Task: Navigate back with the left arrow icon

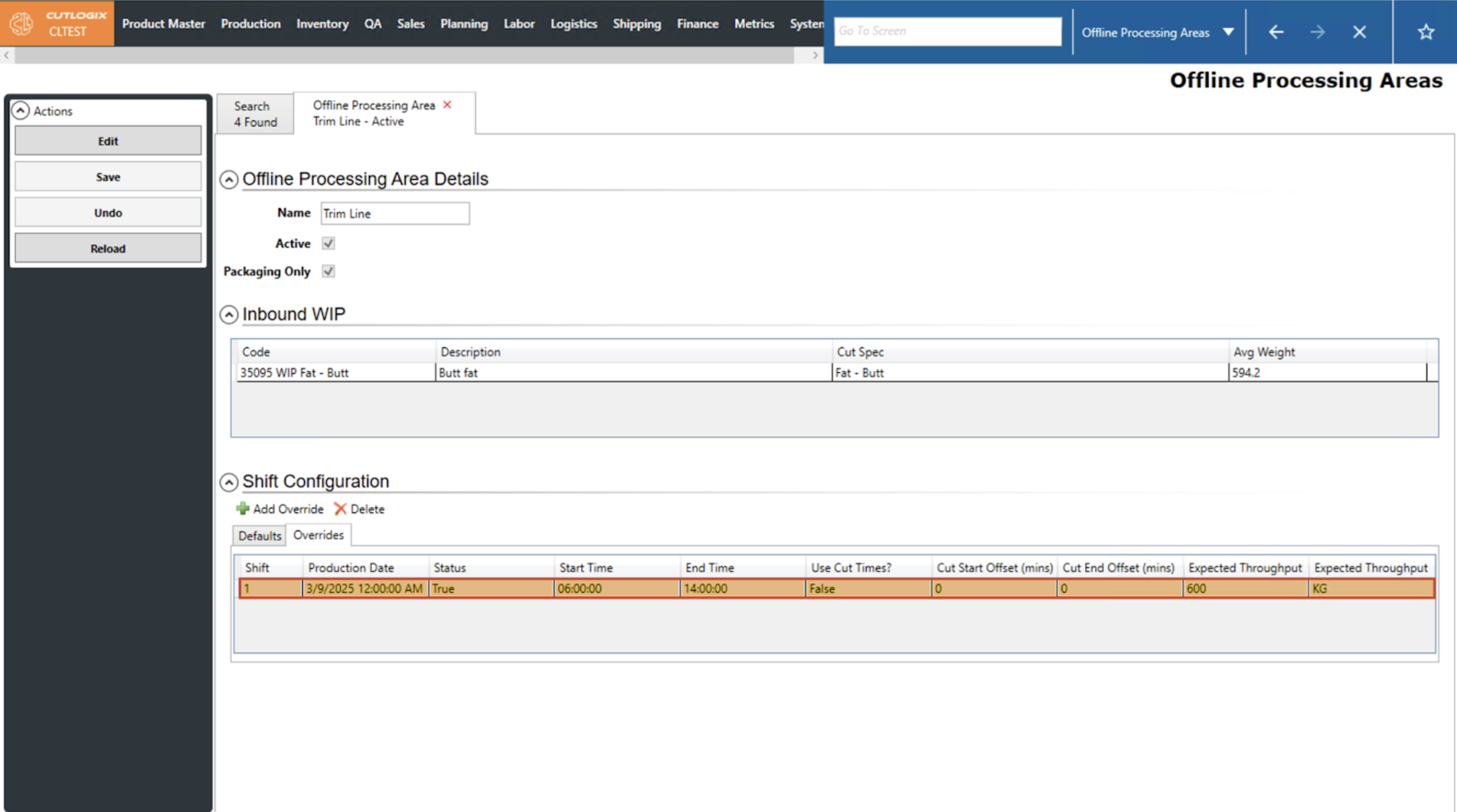Action: [x=1276, y=31]
